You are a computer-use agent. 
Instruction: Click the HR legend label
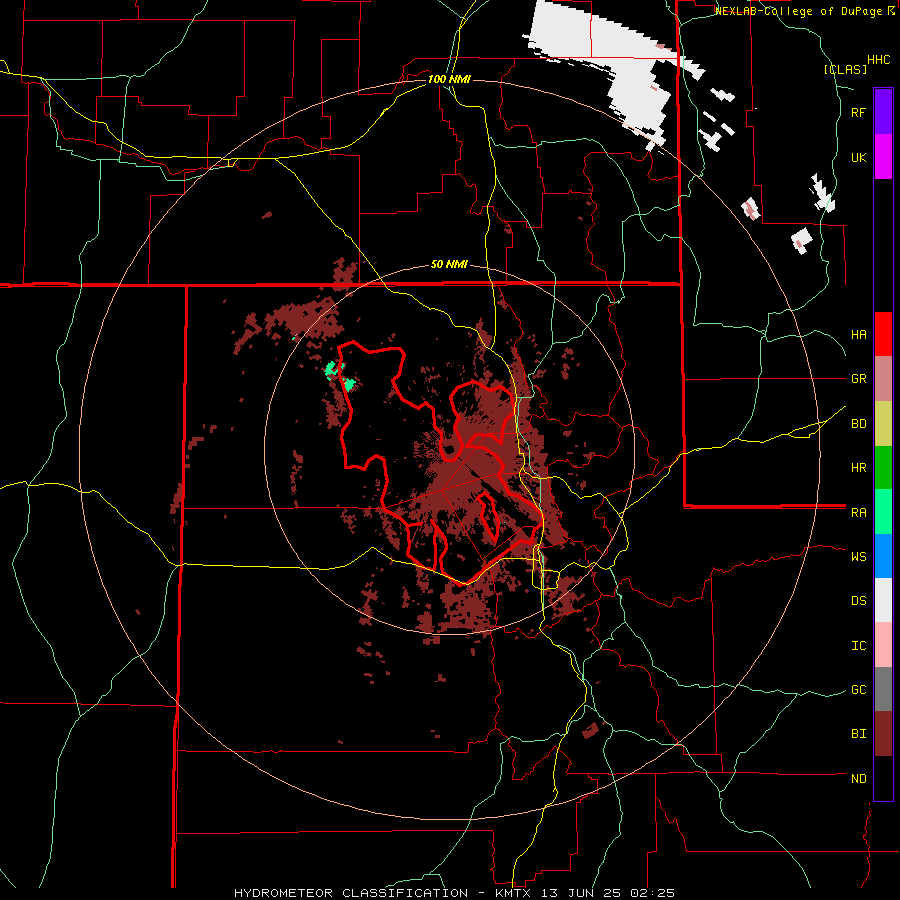point(858,468)
